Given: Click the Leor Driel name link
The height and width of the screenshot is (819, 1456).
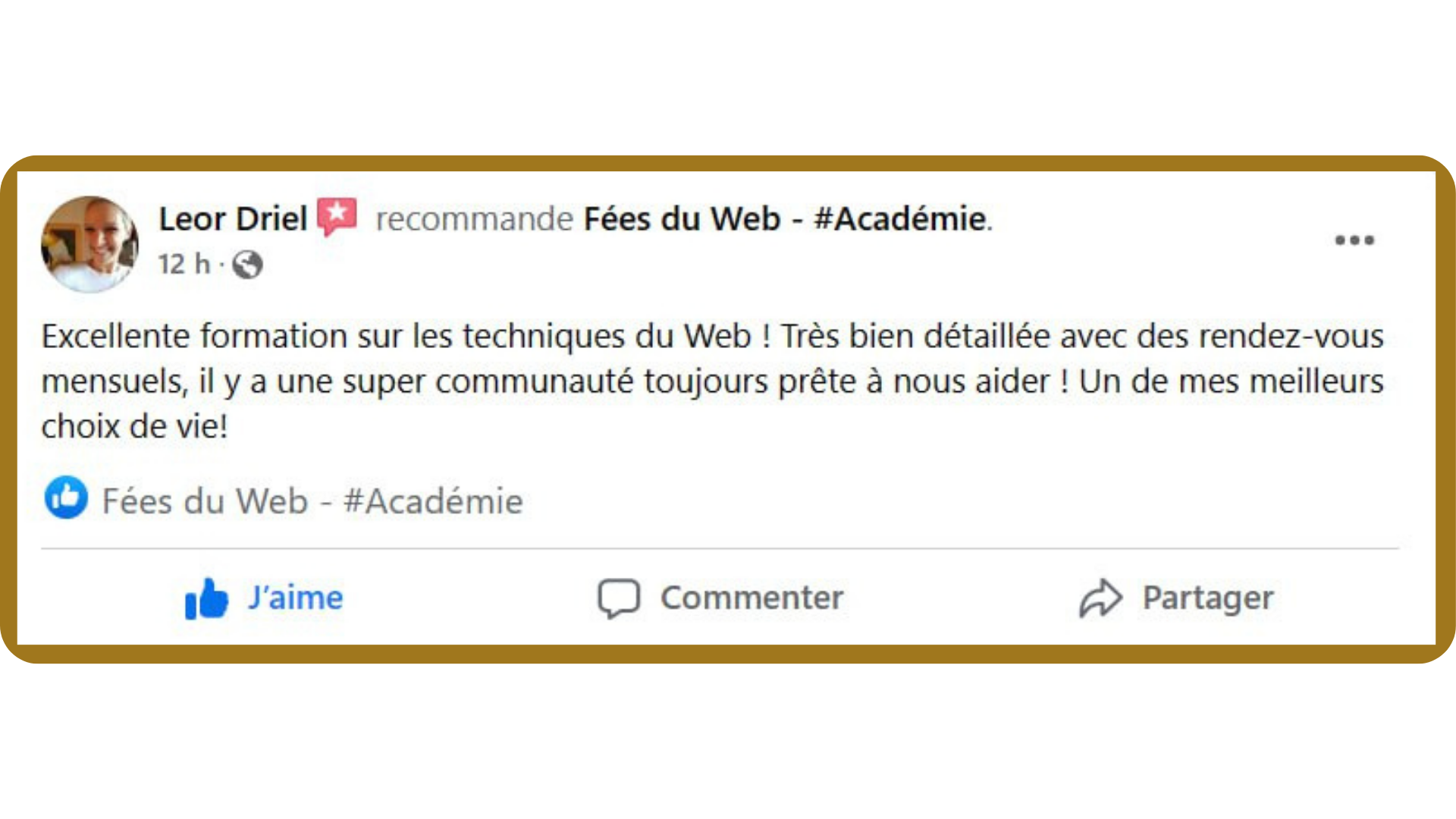Looking at the screenshot, I should pyautogui.click(x=233, y=219).
